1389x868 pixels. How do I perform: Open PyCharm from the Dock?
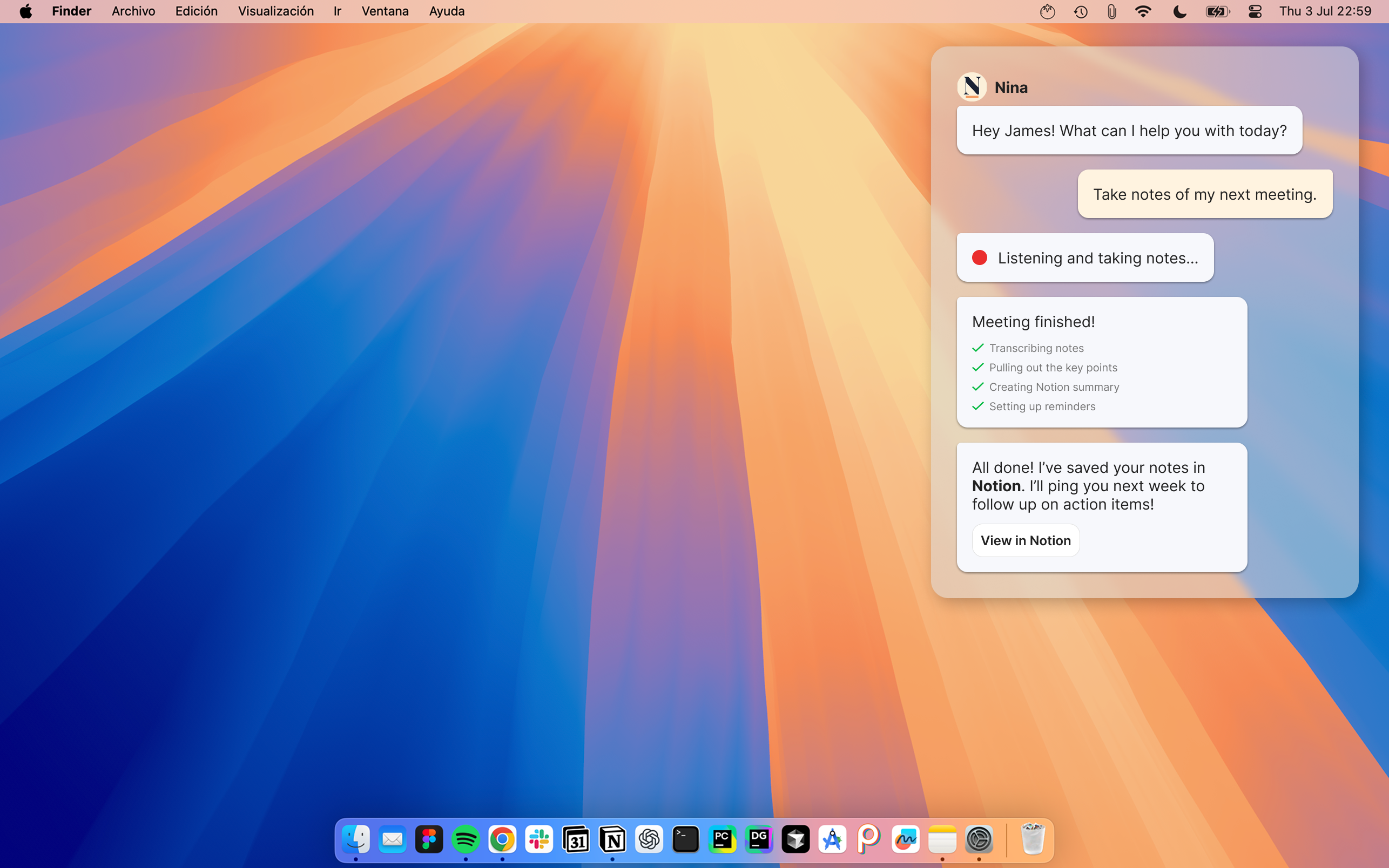click(722, 840)
